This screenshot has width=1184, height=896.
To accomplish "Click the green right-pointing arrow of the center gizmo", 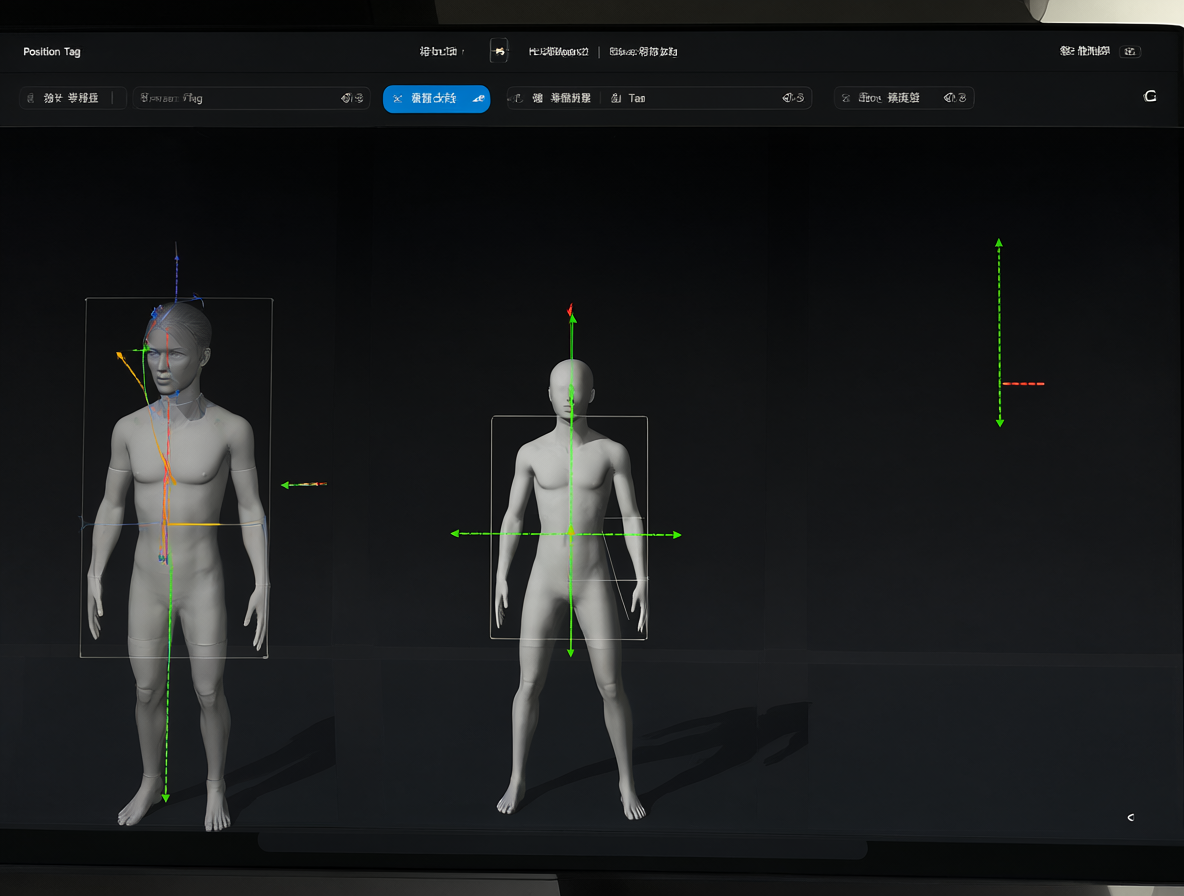I will point(677,534).
